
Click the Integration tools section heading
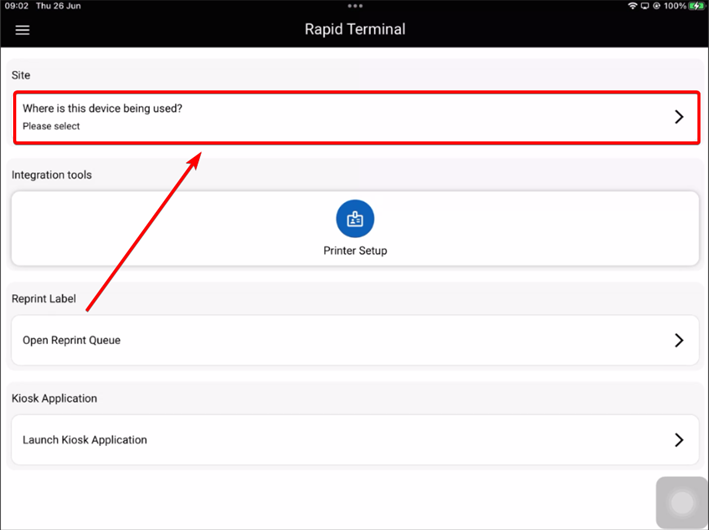pyautogui.click(x=51, y=175)
